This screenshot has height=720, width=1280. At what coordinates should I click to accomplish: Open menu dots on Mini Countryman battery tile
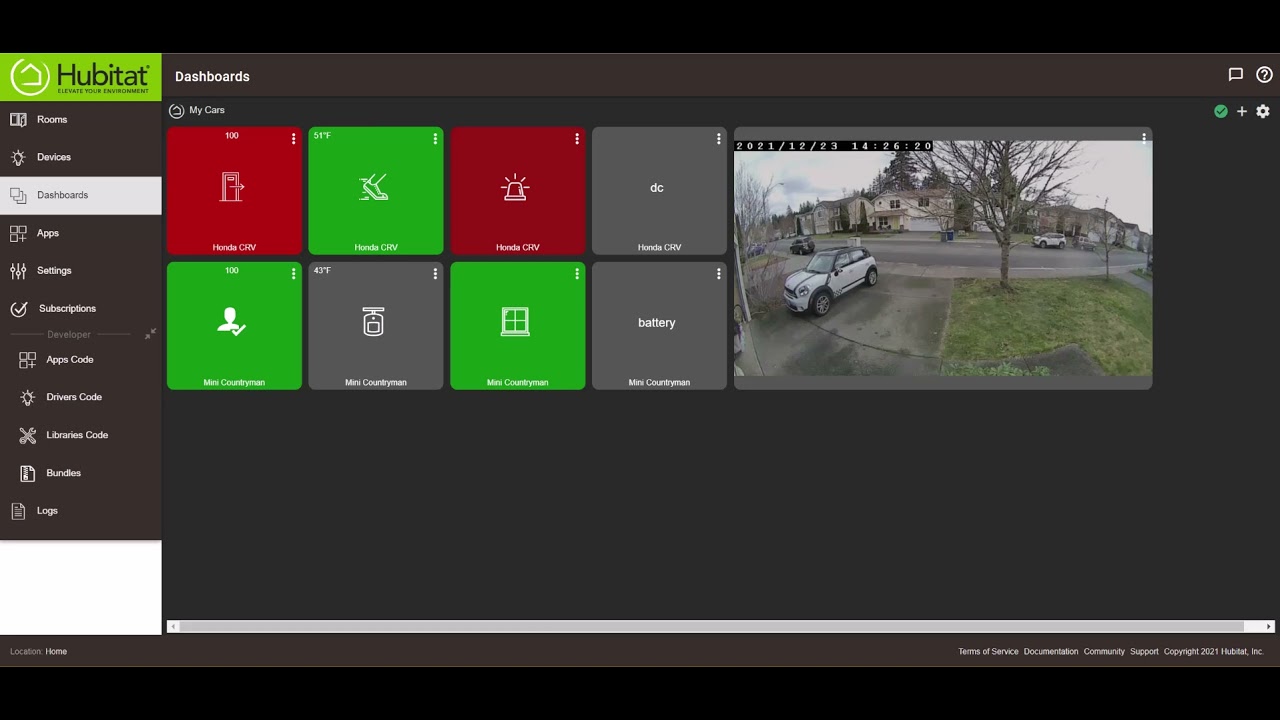pos(718,274)
